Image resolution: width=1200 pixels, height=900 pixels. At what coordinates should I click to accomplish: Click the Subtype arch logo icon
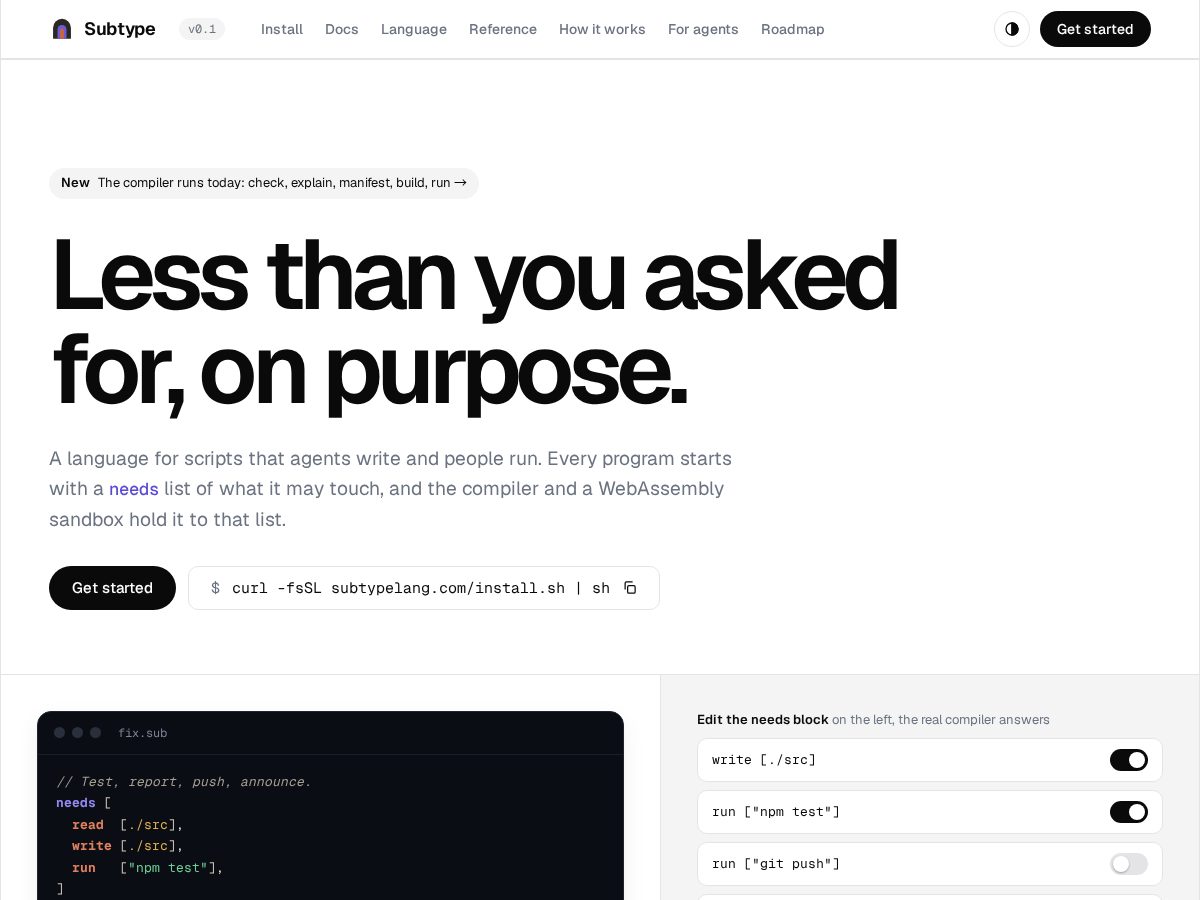coord(62,29)
